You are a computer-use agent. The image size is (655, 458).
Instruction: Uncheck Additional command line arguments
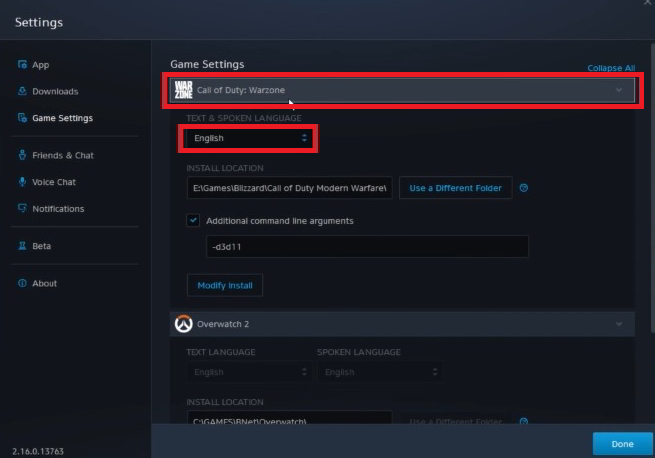point(193,220)
